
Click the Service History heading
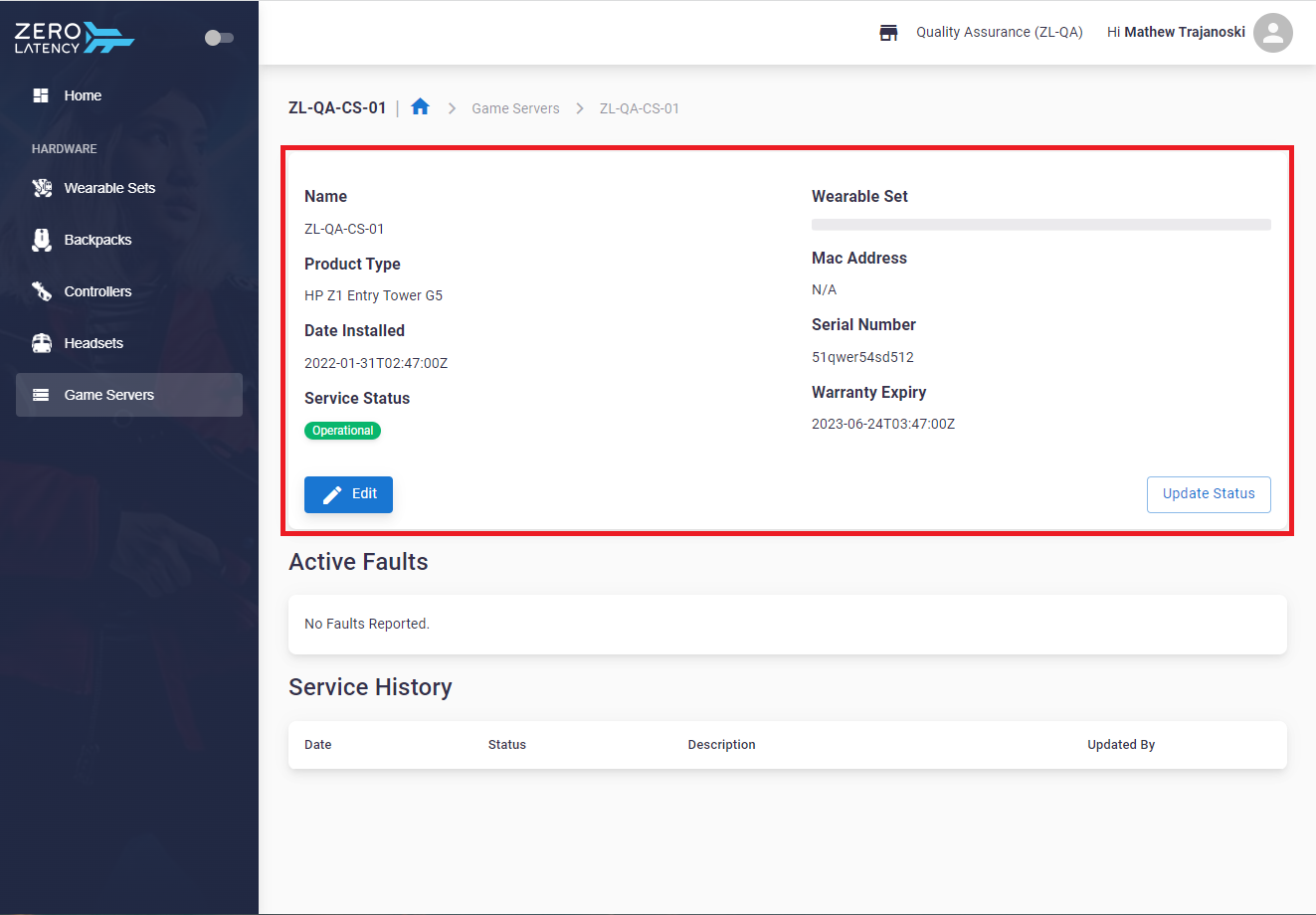[x=370, y=687]
